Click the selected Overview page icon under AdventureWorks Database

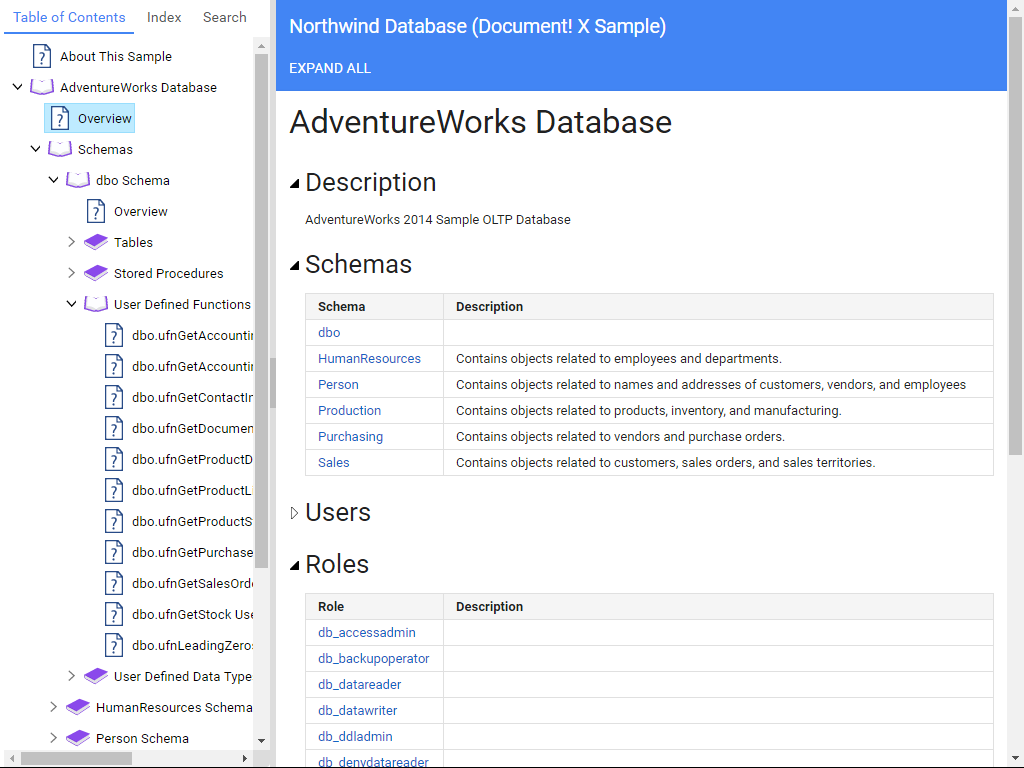coord(60,118)
